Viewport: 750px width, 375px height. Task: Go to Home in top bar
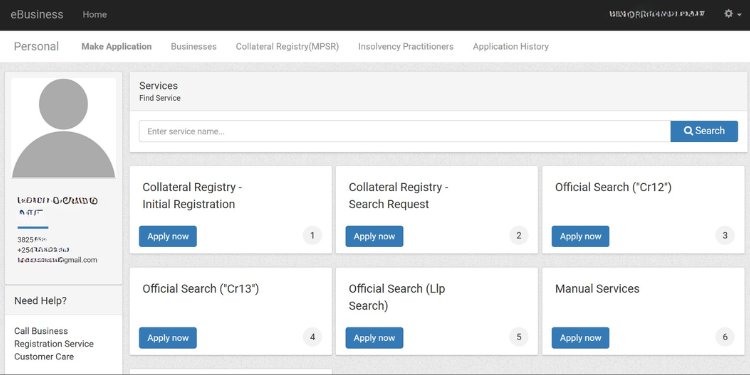[x=95, y=14]
